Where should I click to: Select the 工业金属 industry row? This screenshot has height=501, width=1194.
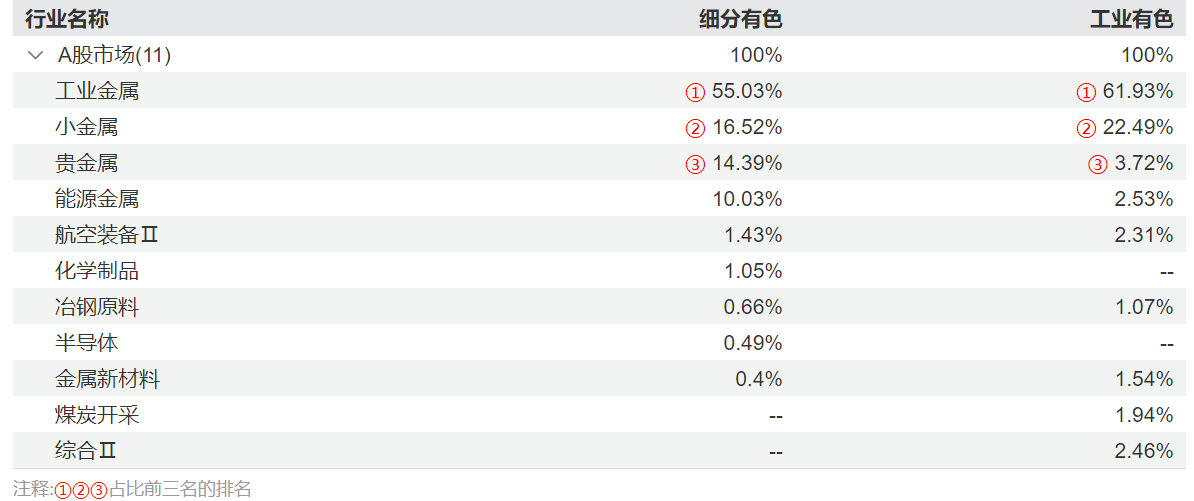97,91
